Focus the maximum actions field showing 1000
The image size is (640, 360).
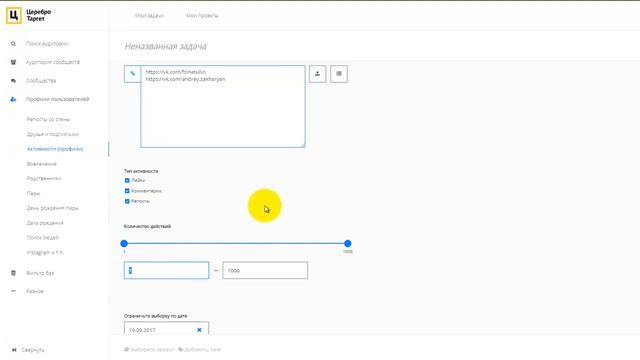265,271
